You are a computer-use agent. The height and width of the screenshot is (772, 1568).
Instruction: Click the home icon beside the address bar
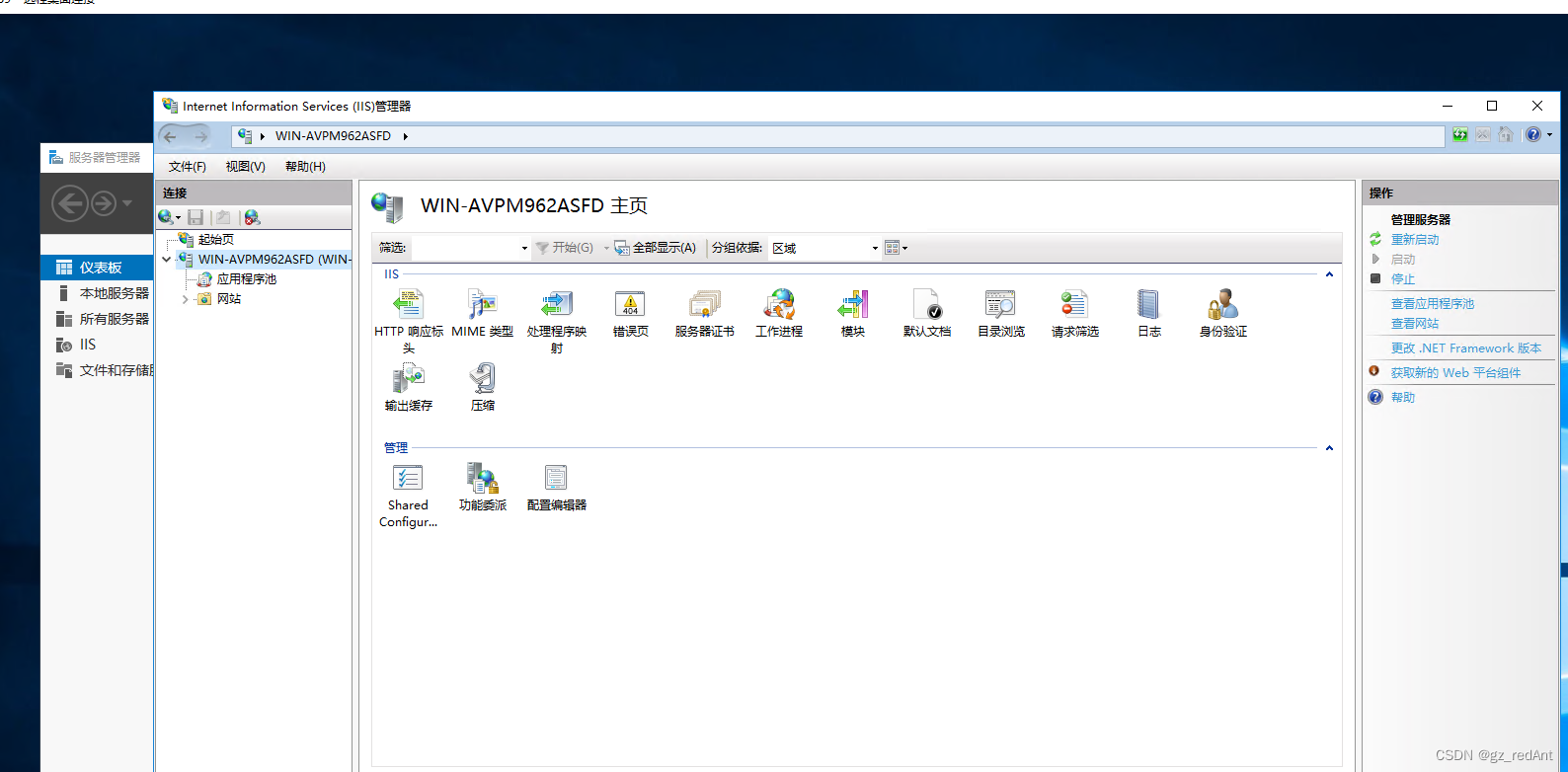point(1506,135)
